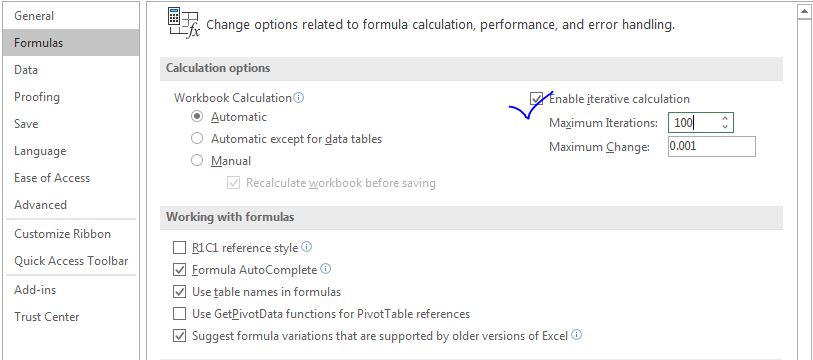Click the Maximum Change input field
Screen dimensions: 813x360
(711, 146)
